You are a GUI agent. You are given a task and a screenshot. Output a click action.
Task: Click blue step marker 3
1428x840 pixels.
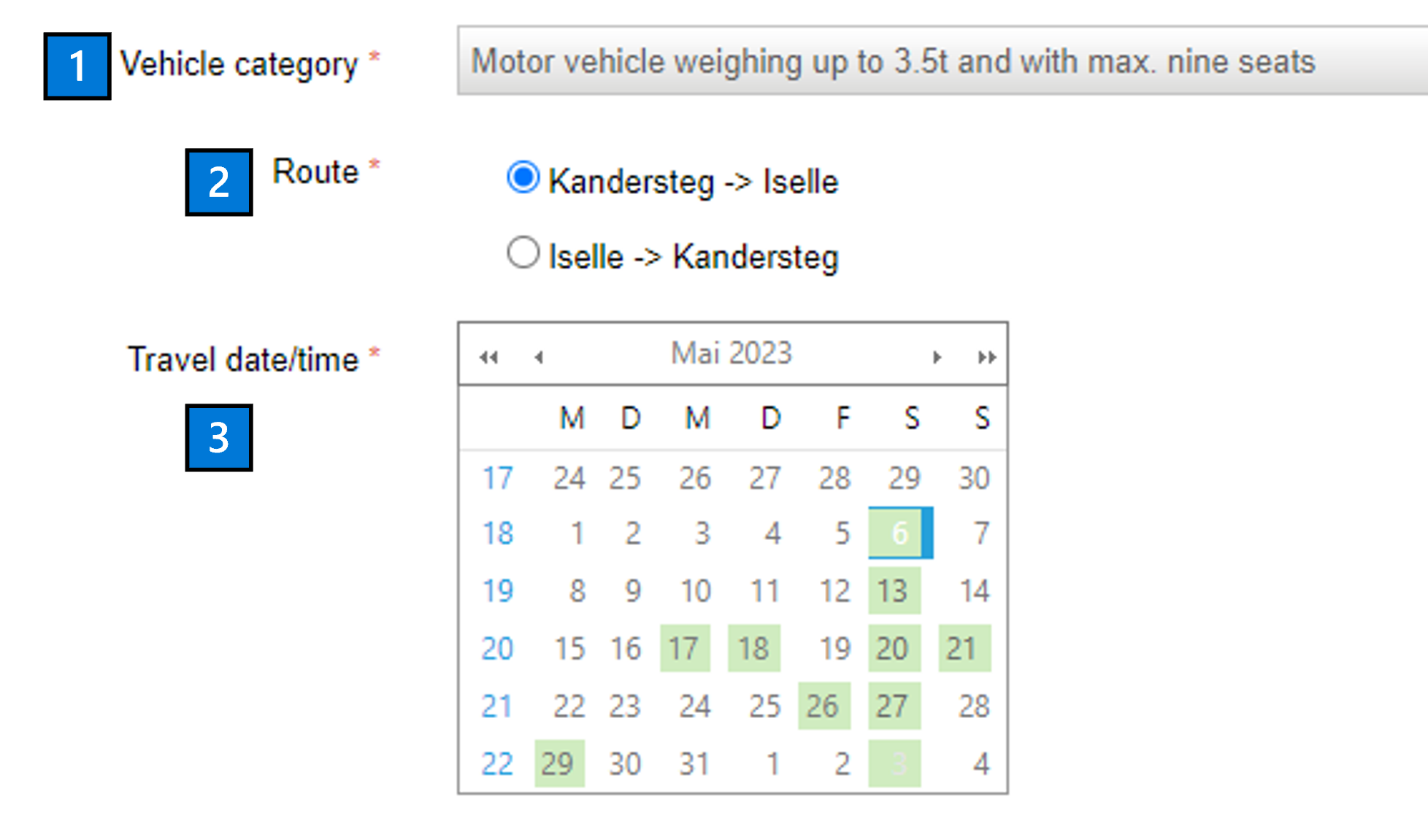(219, 438)
